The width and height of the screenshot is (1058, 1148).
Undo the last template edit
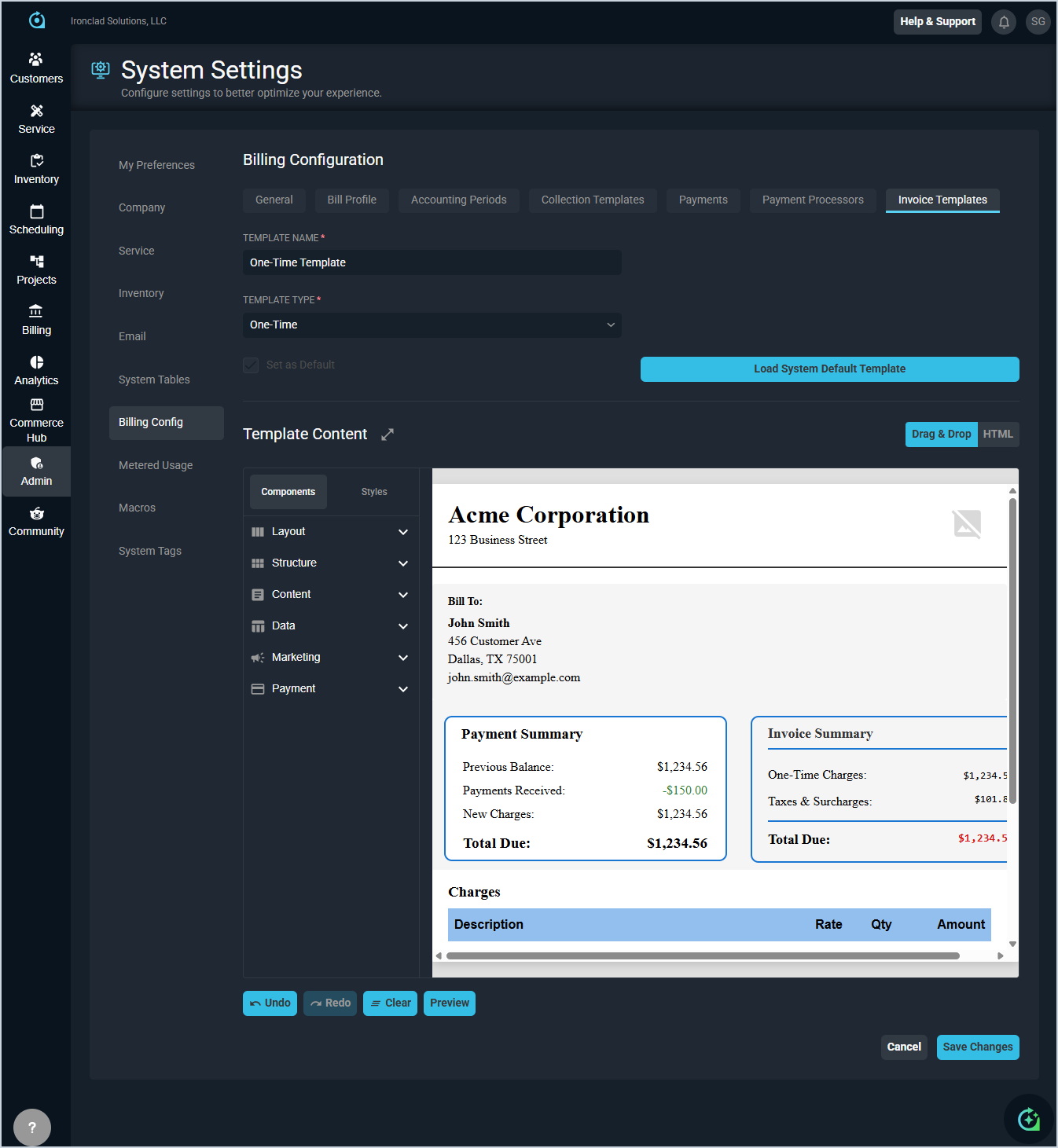pos(270,1003)
